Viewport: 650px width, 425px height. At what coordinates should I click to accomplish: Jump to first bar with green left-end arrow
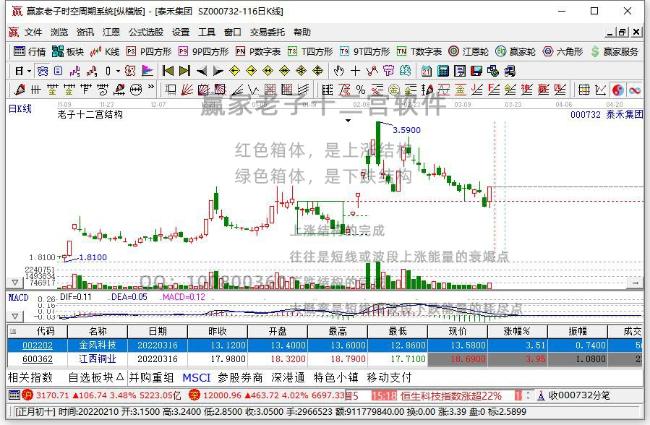pos(168,71)
